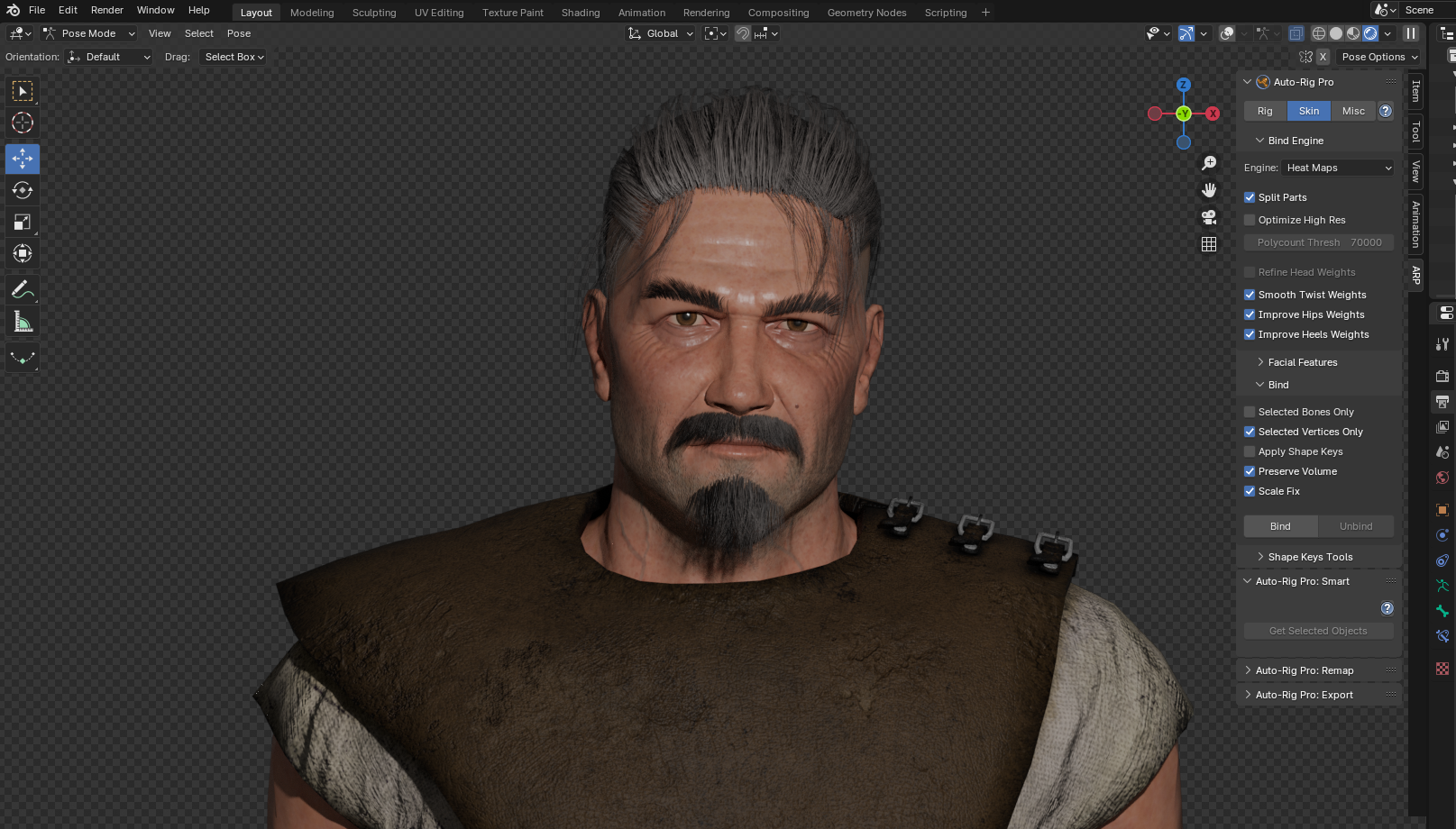The image size is (1456, 829).
Task: Click the Bind button
Action: click(1280, 526)
